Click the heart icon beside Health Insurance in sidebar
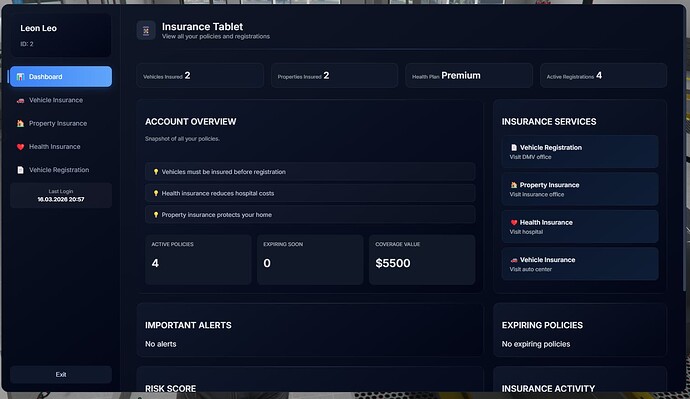This screenshot has width=690, height=399. tap(20, 147)
